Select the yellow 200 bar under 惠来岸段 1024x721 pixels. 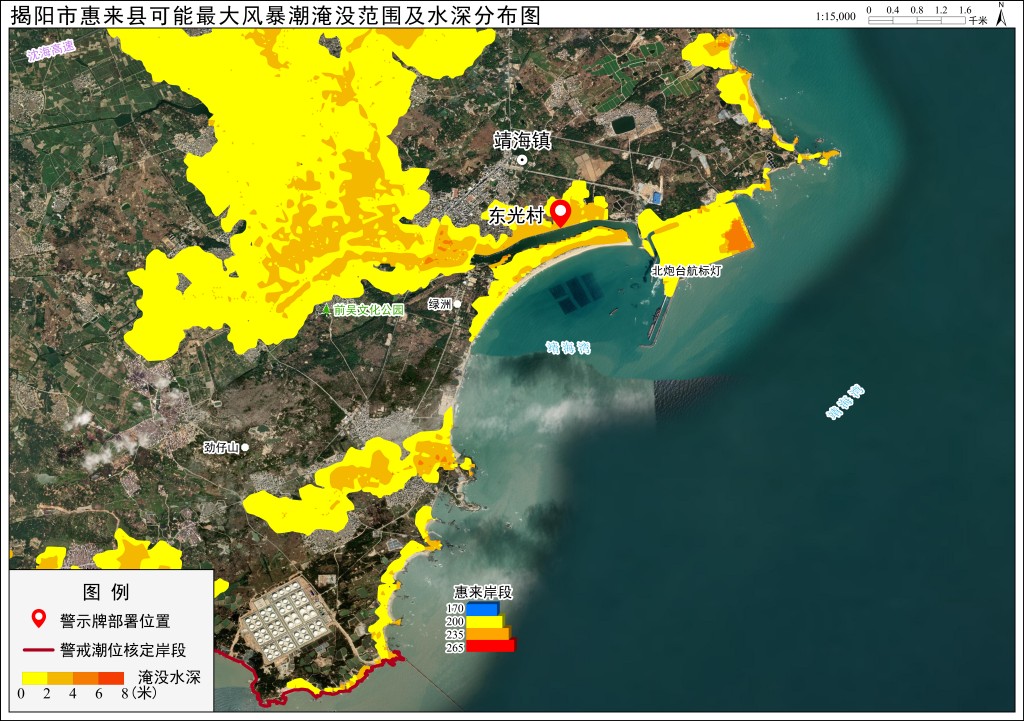coord(485,621)
